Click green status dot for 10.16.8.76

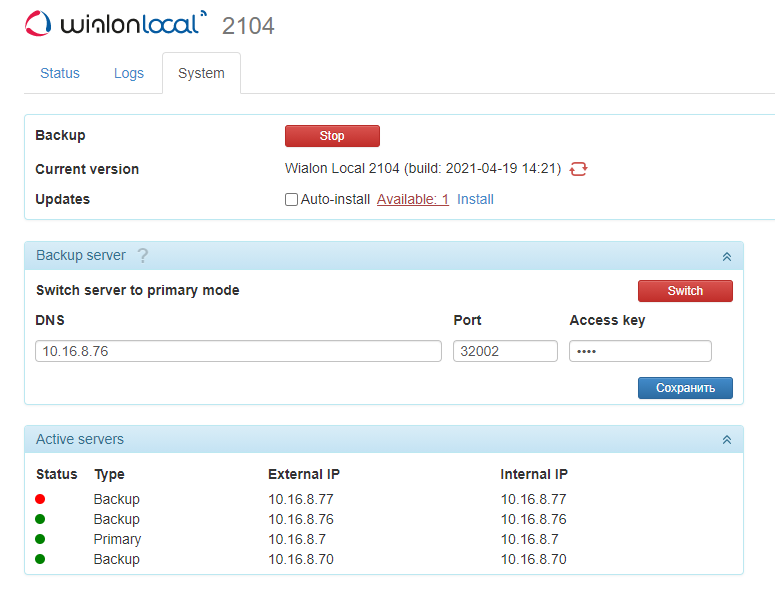point(41,519)
